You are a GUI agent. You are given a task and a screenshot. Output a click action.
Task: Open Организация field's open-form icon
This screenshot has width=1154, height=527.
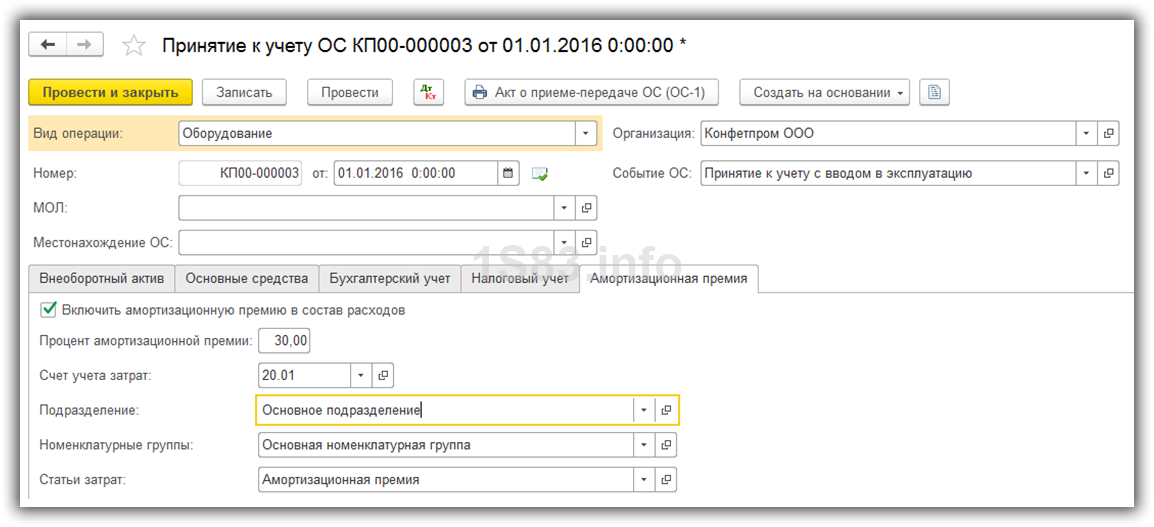1108,133
